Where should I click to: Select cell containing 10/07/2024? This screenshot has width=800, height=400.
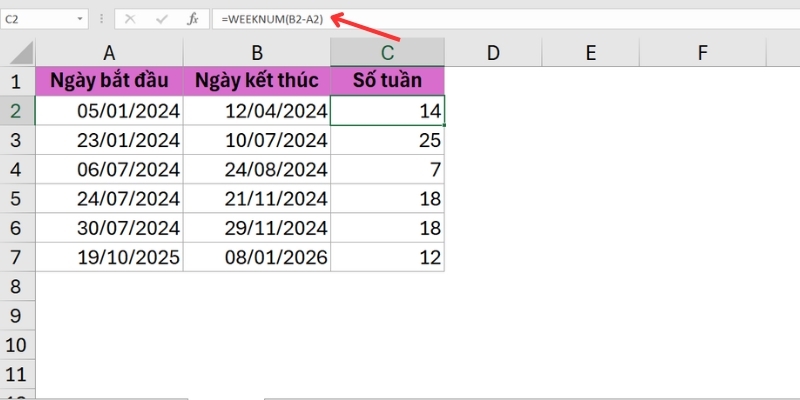256,140
